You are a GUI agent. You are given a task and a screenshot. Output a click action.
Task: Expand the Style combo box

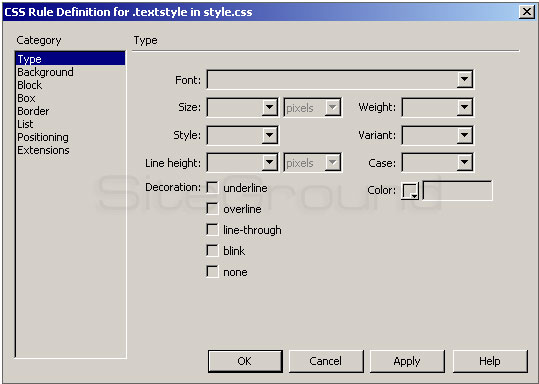coord(270,135)
